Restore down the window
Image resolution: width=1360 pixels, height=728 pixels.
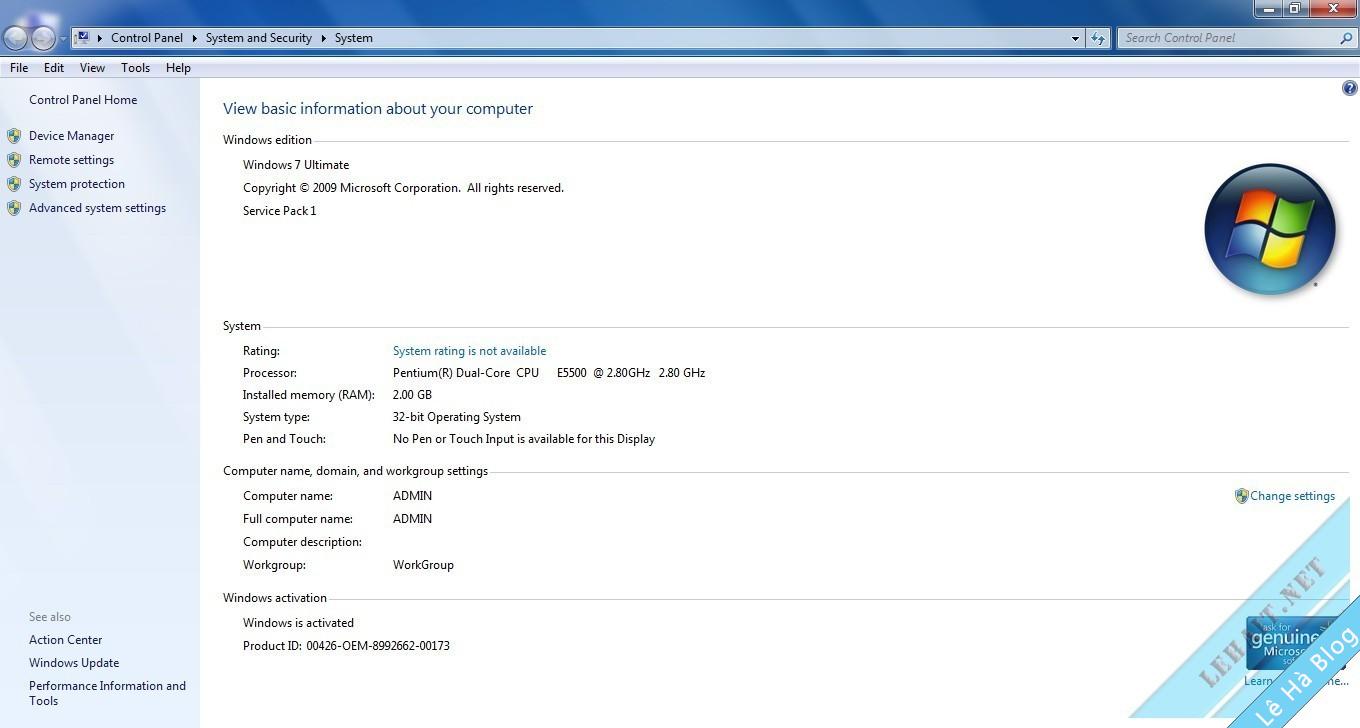(1294, 8)
